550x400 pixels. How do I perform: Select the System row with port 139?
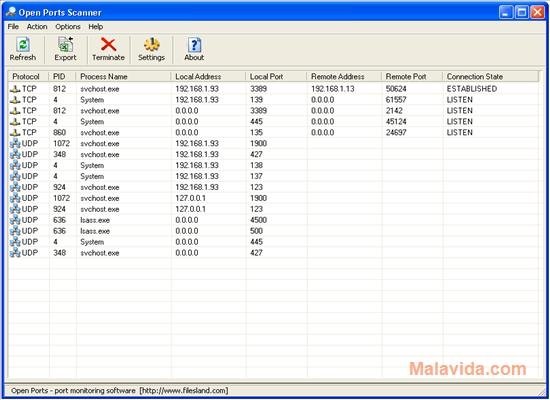tap(273, 100)
